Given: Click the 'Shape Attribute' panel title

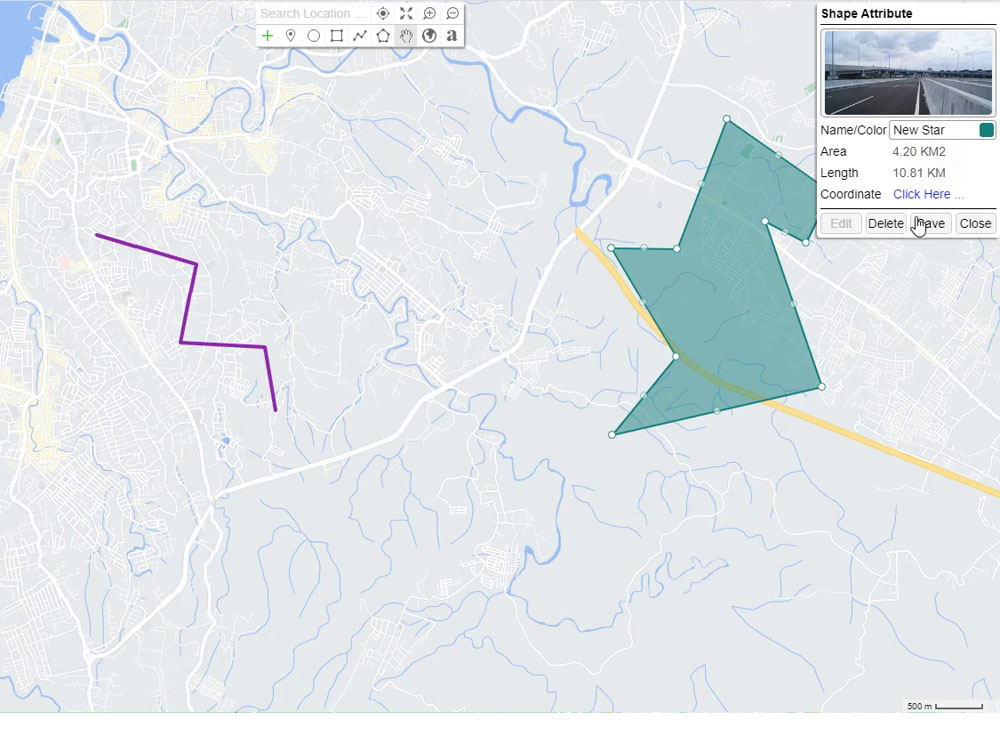Looking at the screenshot, I should [x=866, y=13].
